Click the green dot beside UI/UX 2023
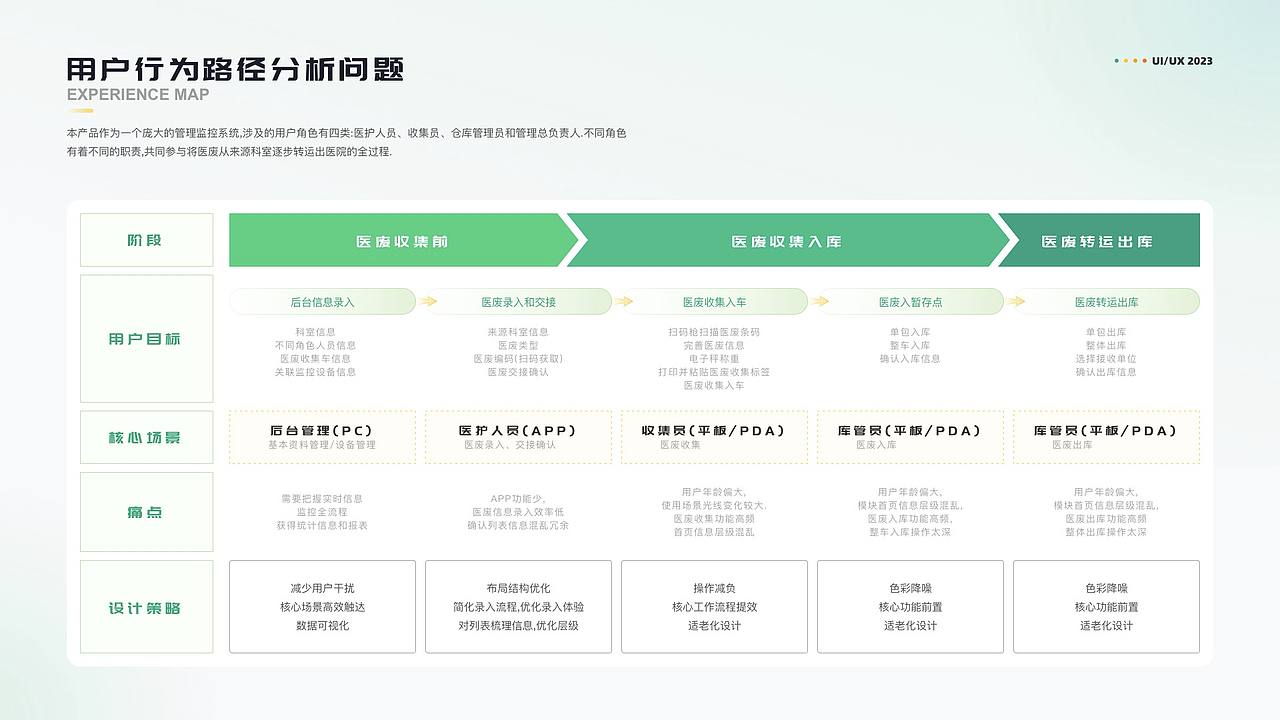 1117,61
